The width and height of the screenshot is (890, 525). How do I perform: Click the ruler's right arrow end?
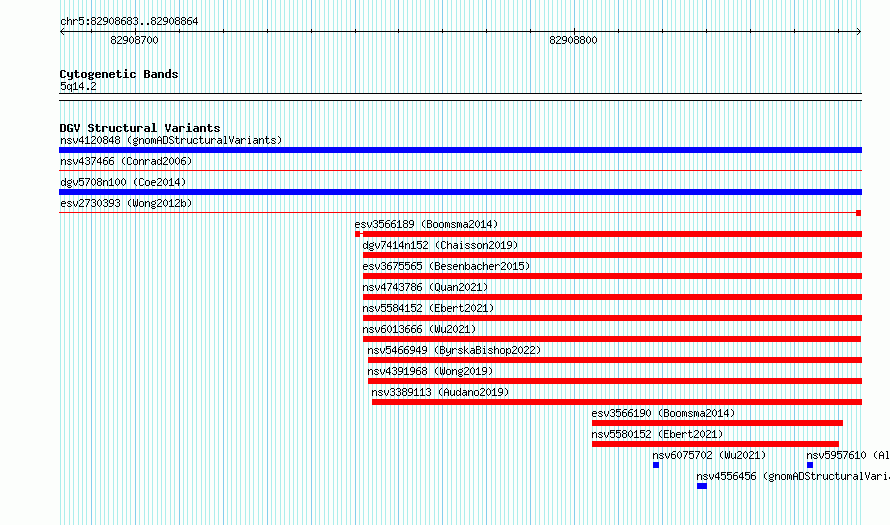pos(859,31)
